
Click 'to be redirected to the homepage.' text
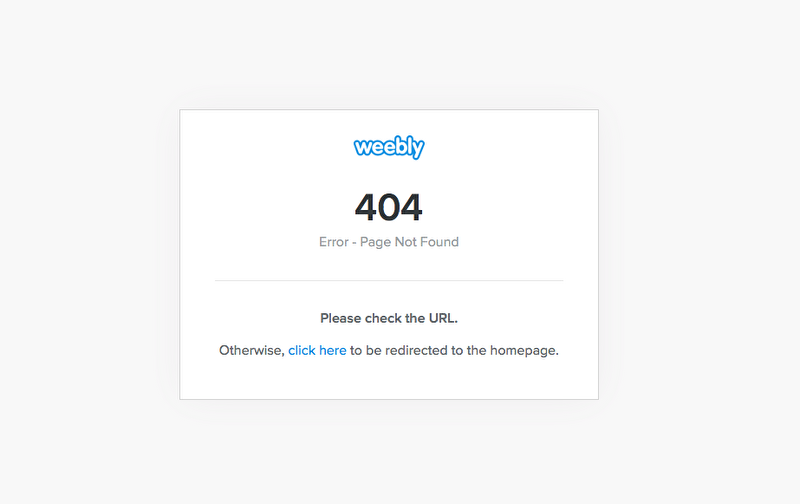[454, 350]
